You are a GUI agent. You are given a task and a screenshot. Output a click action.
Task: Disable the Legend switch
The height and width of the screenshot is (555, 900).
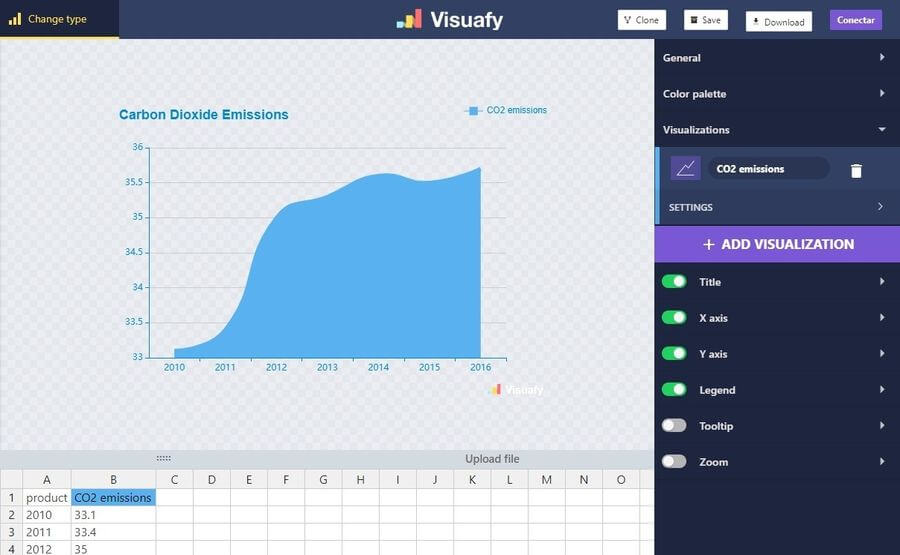coord(674,389)
